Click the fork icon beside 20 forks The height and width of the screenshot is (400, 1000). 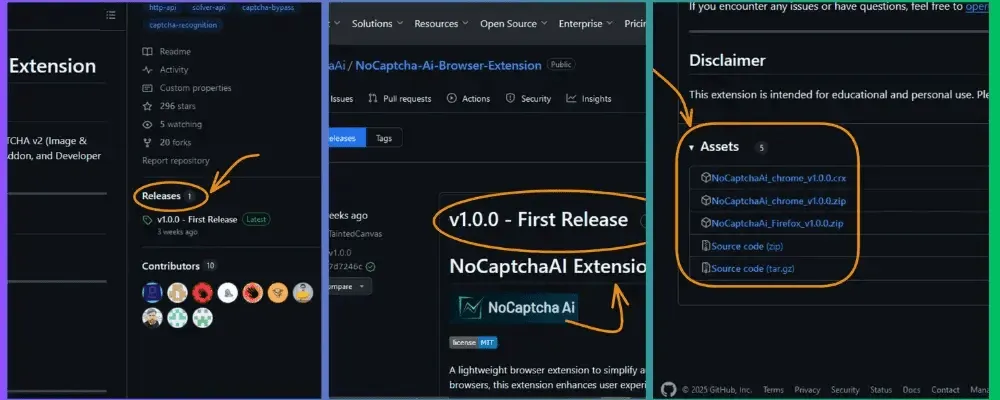click(148, 142)
